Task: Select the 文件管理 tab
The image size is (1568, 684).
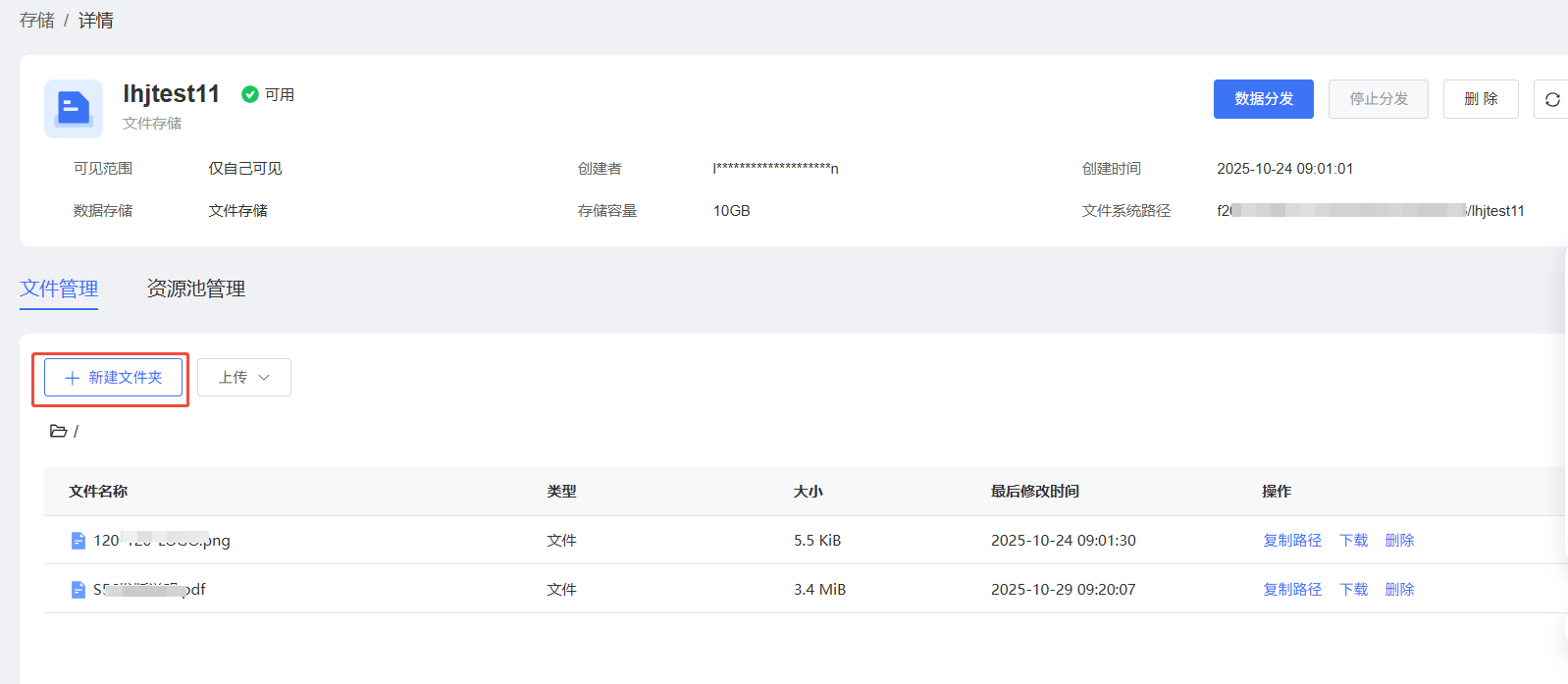Action: click(59, 289)
